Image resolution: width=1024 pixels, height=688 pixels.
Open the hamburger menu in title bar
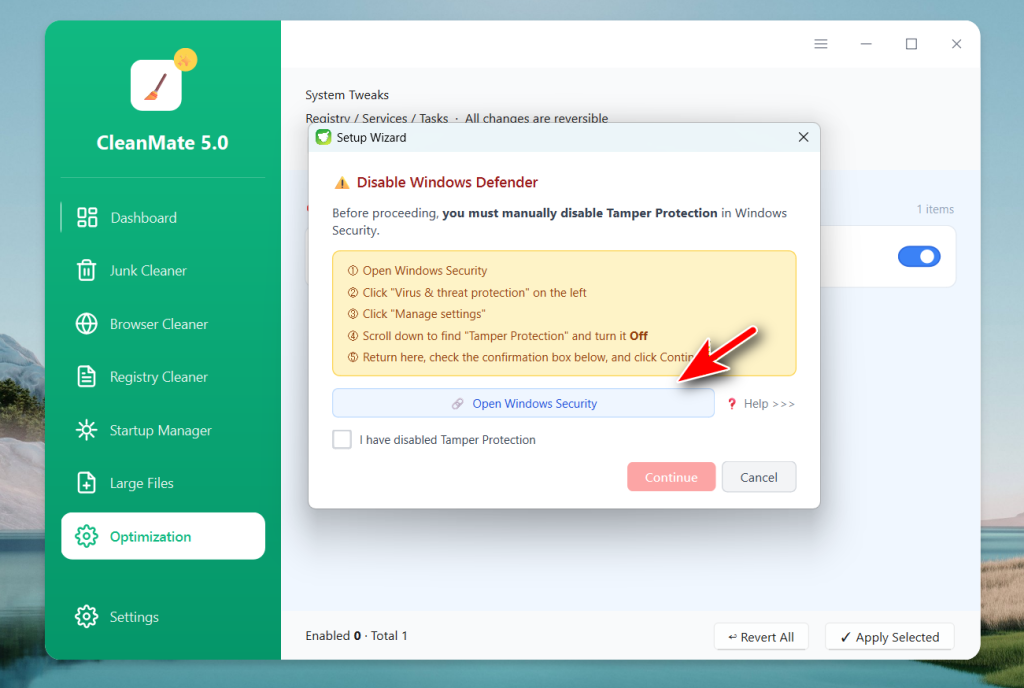821,44
